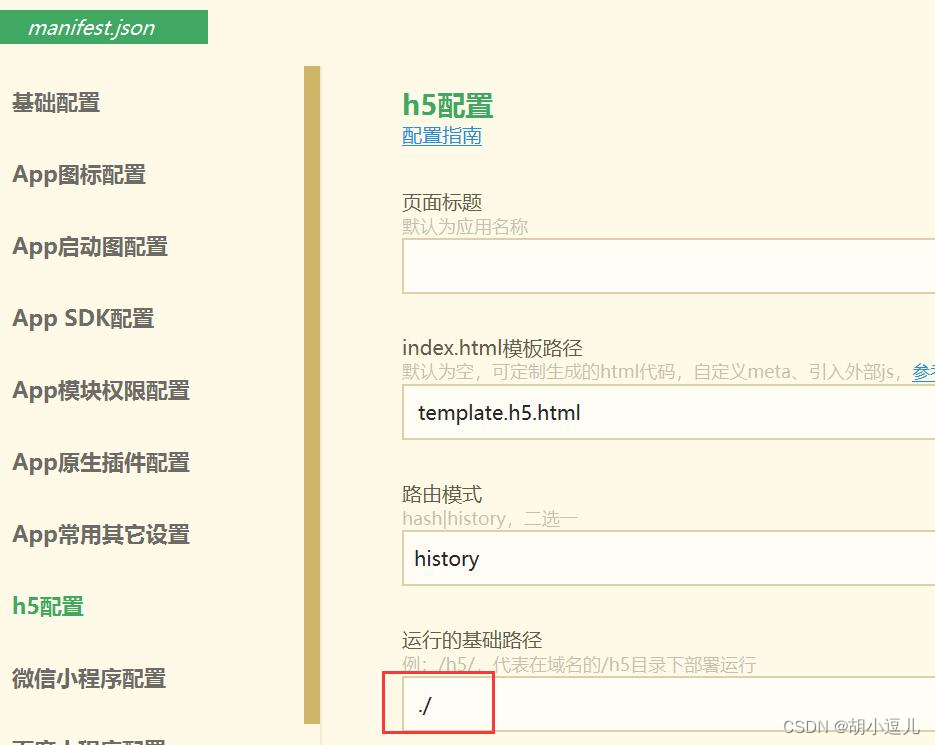Click the vertical scrollbar beside the sidebar
The width and height of the screenshot is (935, 745).
click(x=311, y=400)
